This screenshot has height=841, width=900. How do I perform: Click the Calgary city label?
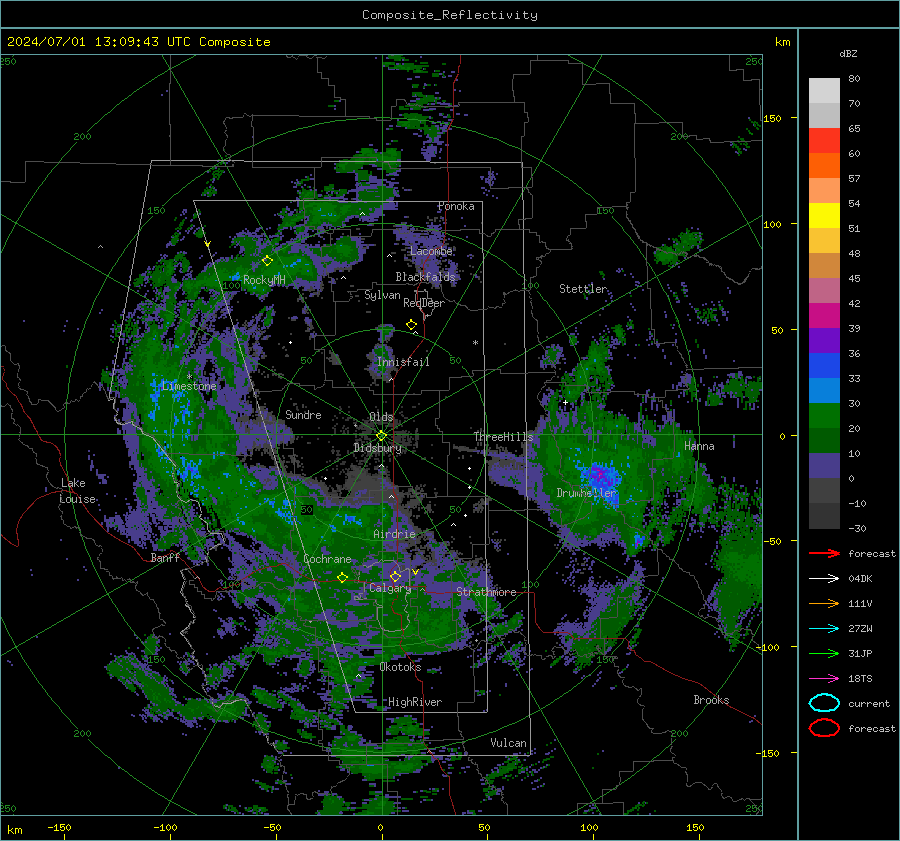390,588
